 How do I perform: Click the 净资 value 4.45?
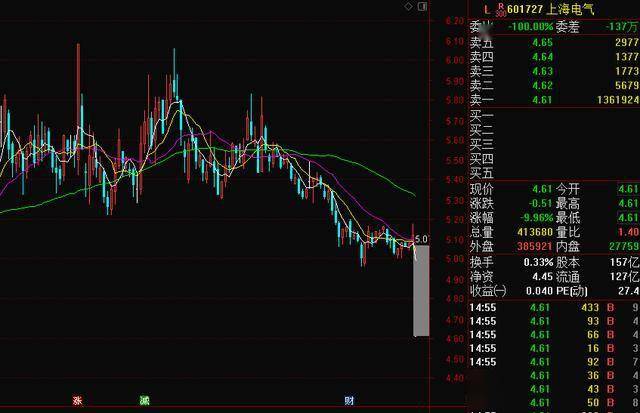click(542, 276)
